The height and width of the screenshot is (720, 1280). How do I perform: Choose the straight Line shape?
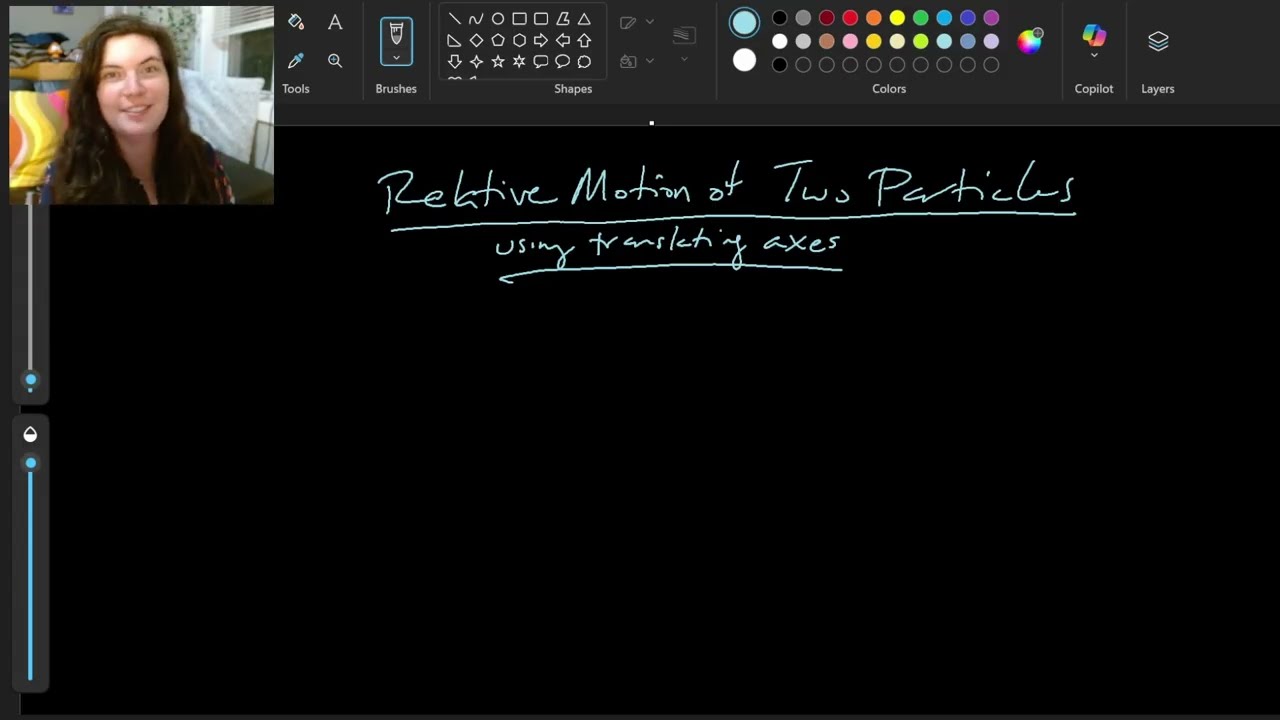tap(455, 19)
